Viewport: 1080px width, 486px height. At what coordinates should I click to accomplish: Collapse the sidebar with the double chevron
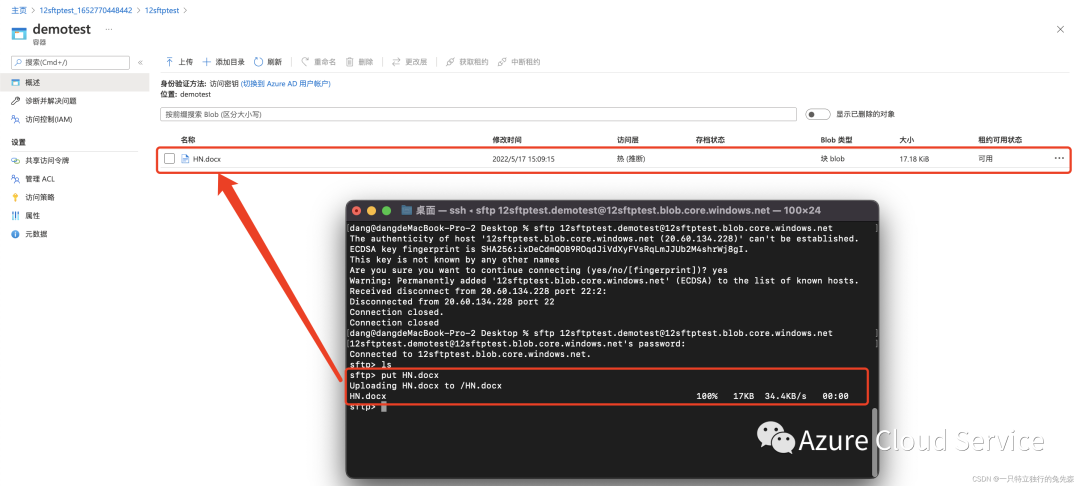141,63
